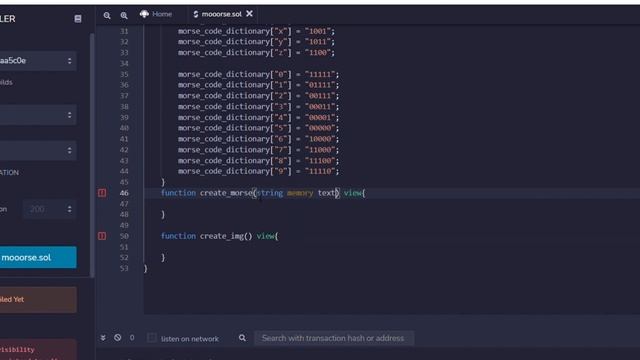Click the compilation warning message box
The width and height of the screenshot is (640, 360).
(38, 300)
